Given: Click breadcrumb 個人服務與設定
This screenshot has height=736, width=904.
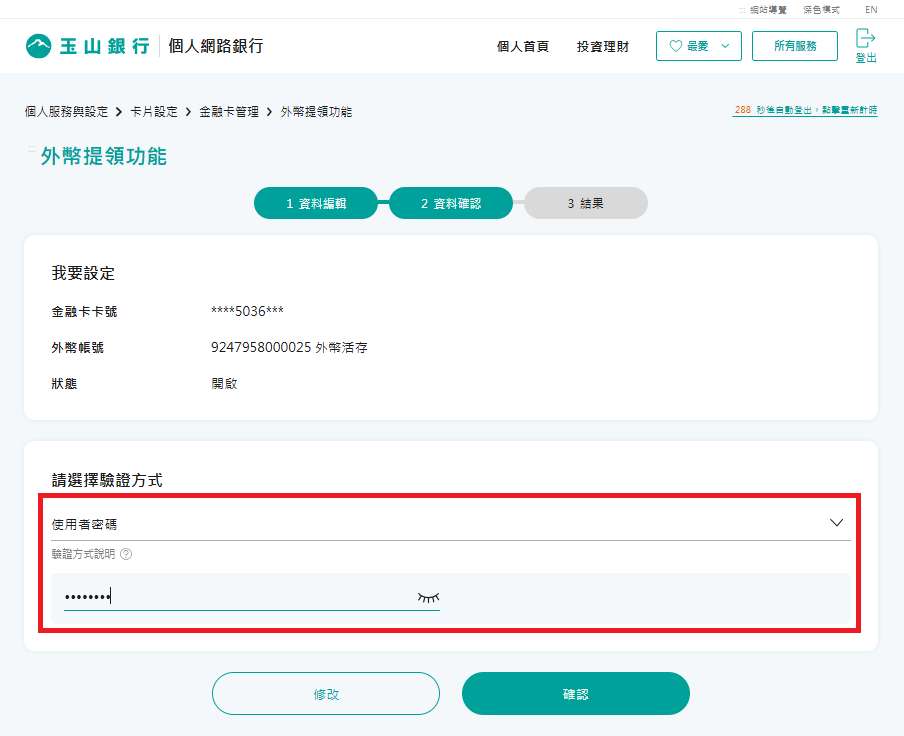Looking at the screenshot, I should 66,112.
